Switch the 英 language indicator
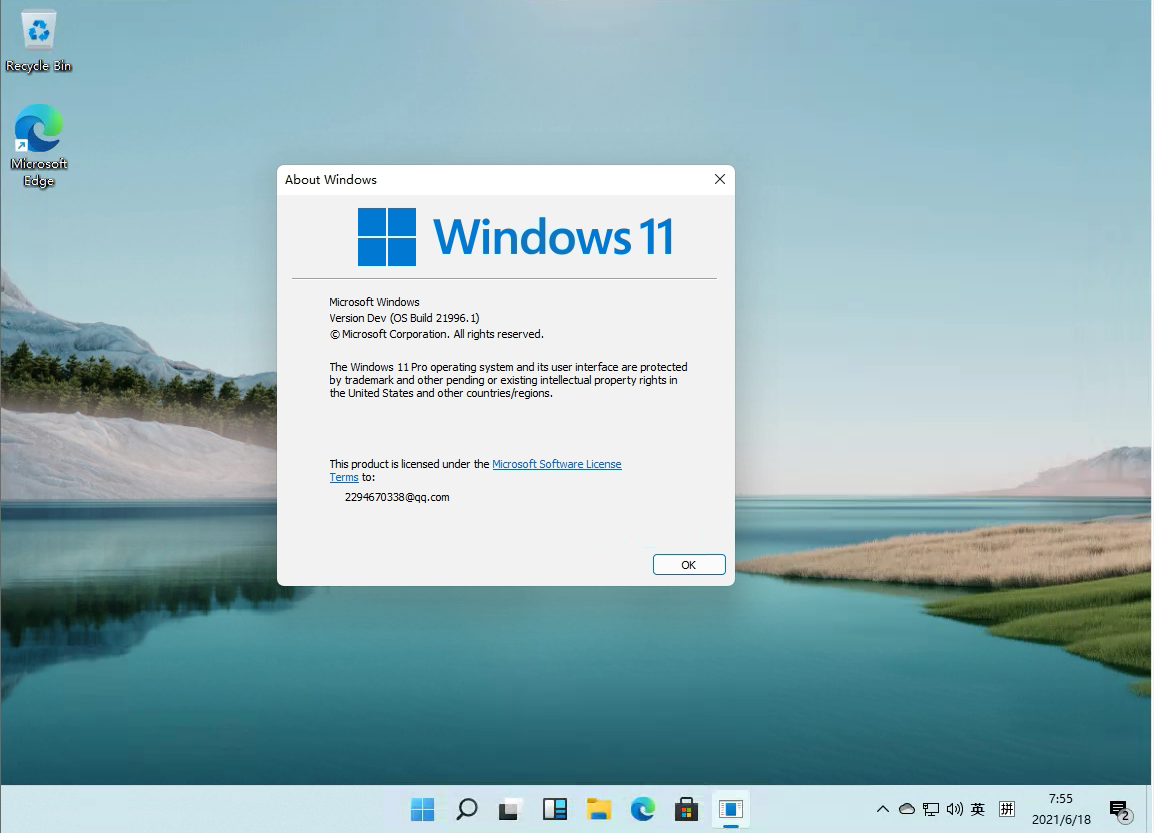The image size is (1154, 833). point(978,809)
